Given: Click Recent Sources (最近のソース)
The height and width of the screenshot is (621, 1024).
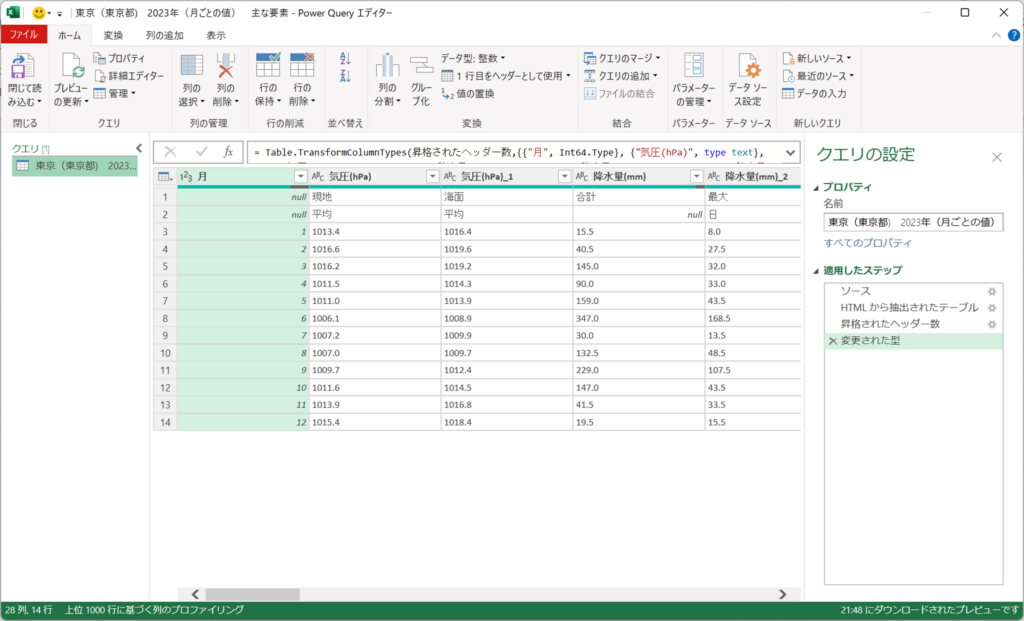Looking at the screenshot, I should (818, 76).
